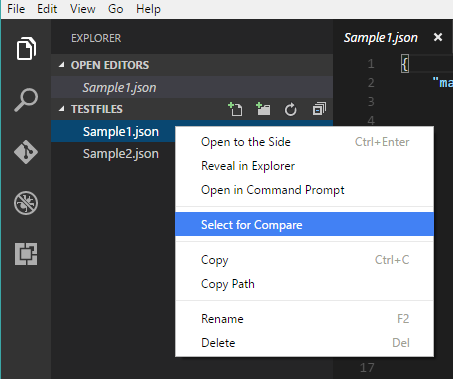
Task: Choose Open to the Side
Action: [304, 142]
